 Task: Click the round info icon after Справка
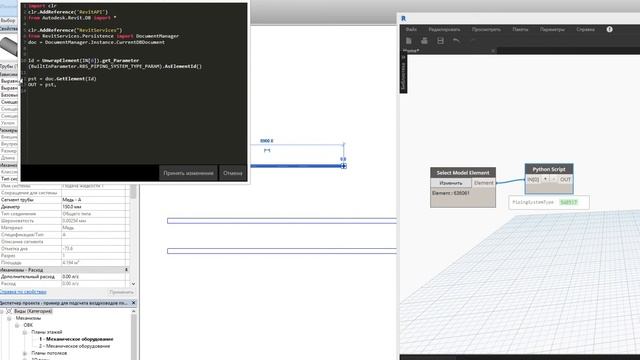pos(609,29)
